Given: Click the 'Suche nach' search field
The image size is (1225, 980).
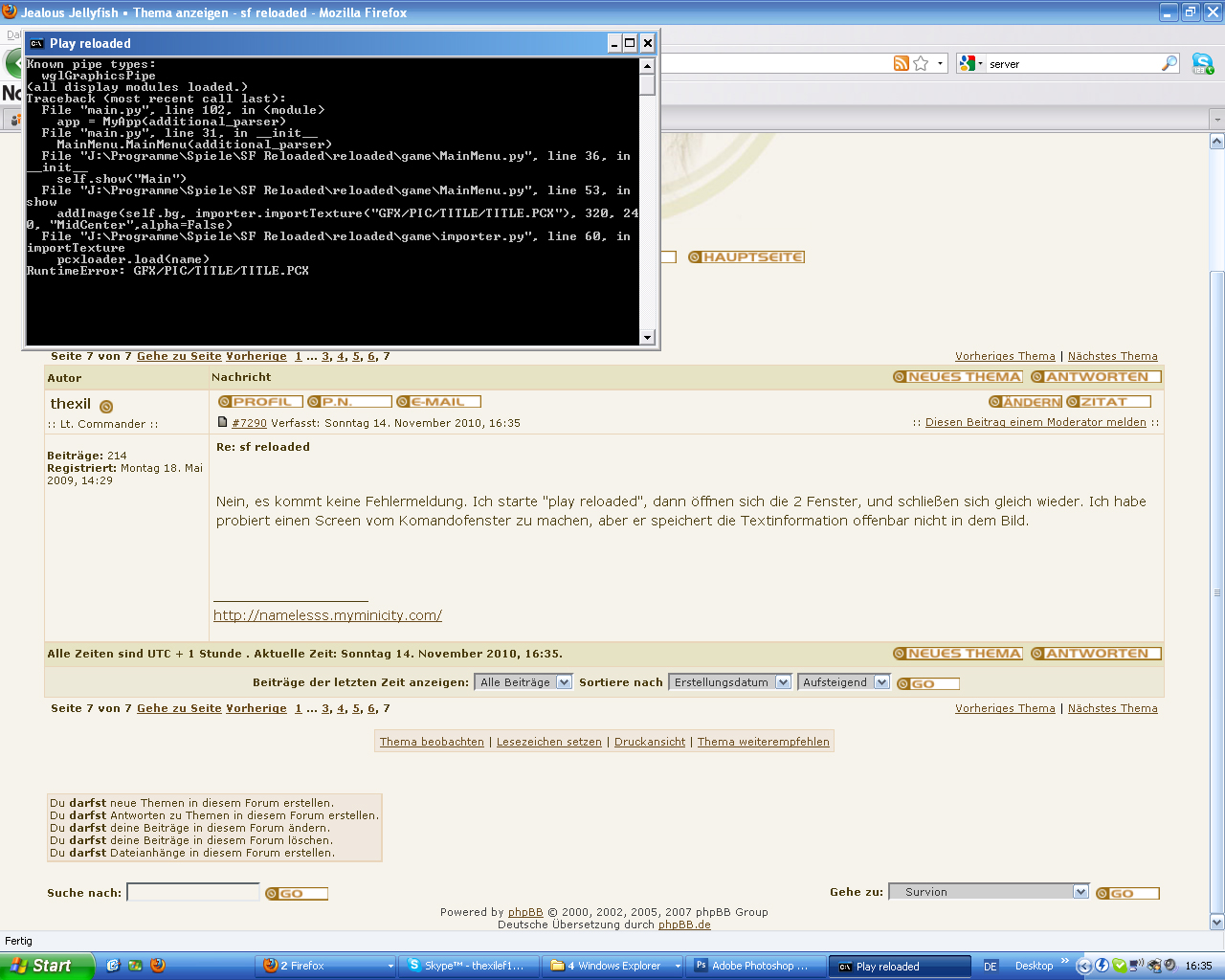Looking at the screenshot, I should pos(193,892).
